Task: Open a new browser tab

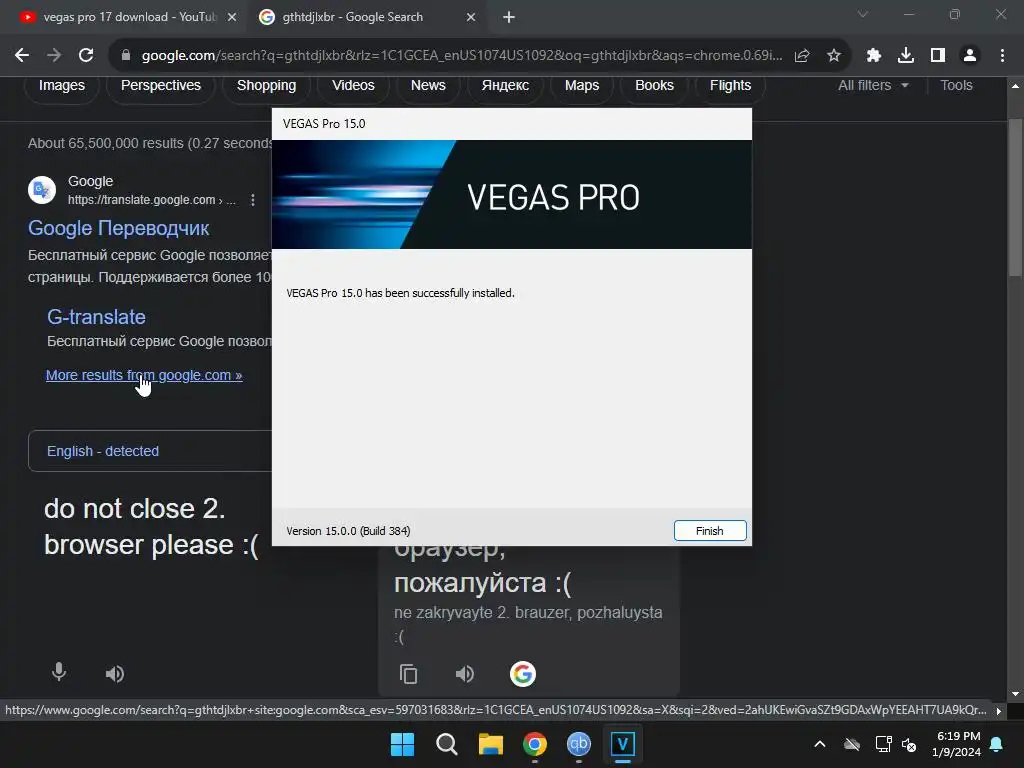Action: (x=509, y=17)
